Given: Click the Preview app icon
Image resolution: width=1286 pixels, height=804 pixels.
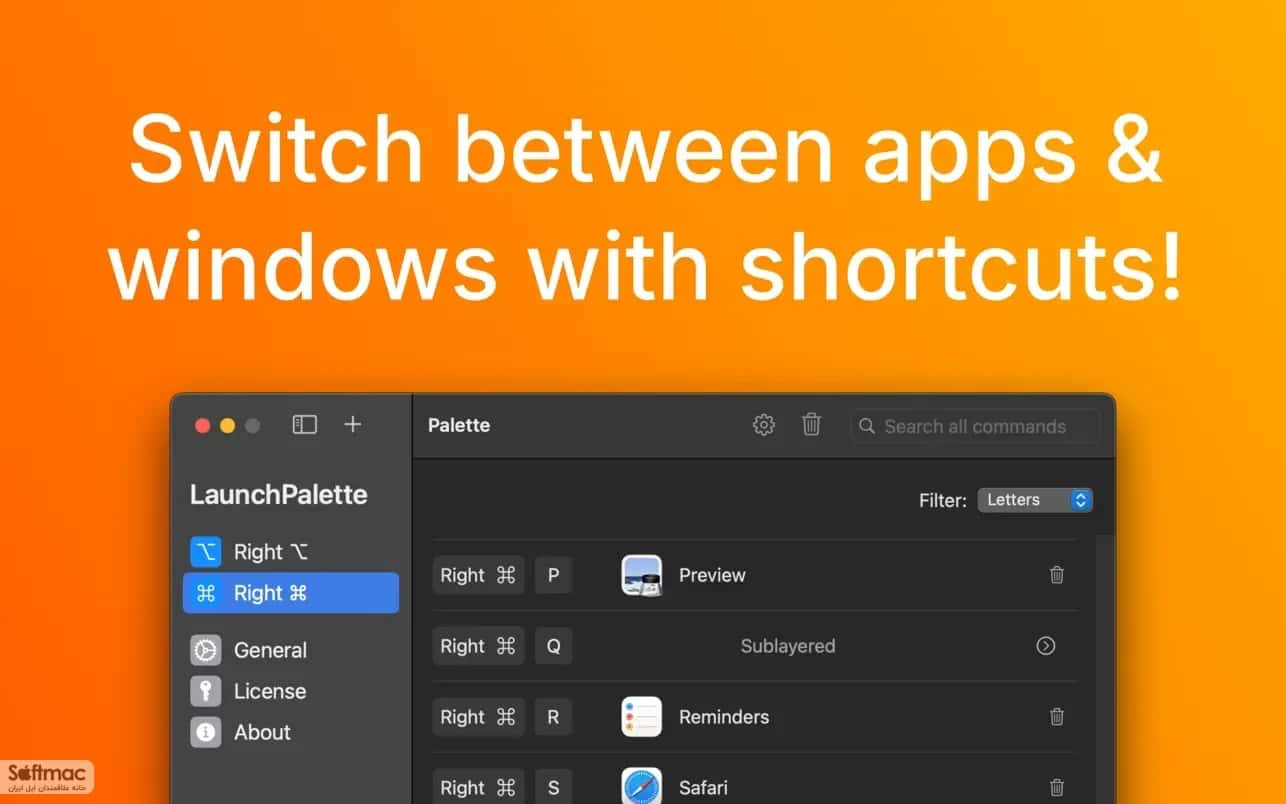Looking at the screenshot, I should (x=641, y=575).
